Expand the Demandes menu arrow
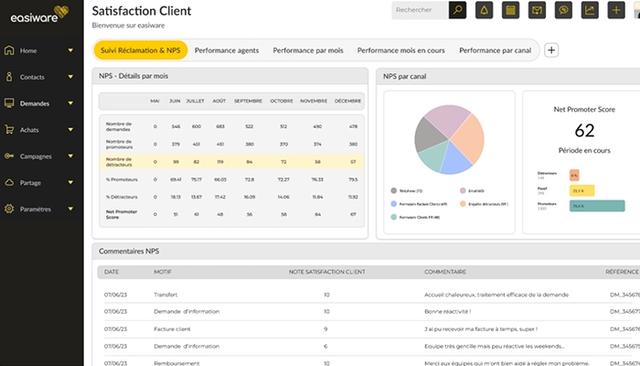 (71, 103)
